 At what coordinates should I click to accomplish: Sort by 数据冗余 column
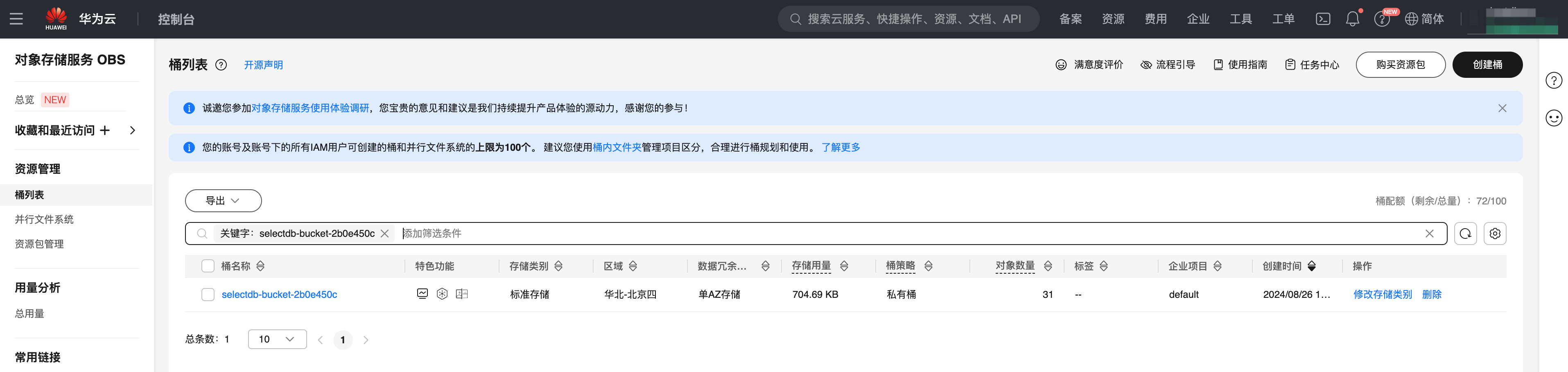pyautogui.click(x=766, y=266)
